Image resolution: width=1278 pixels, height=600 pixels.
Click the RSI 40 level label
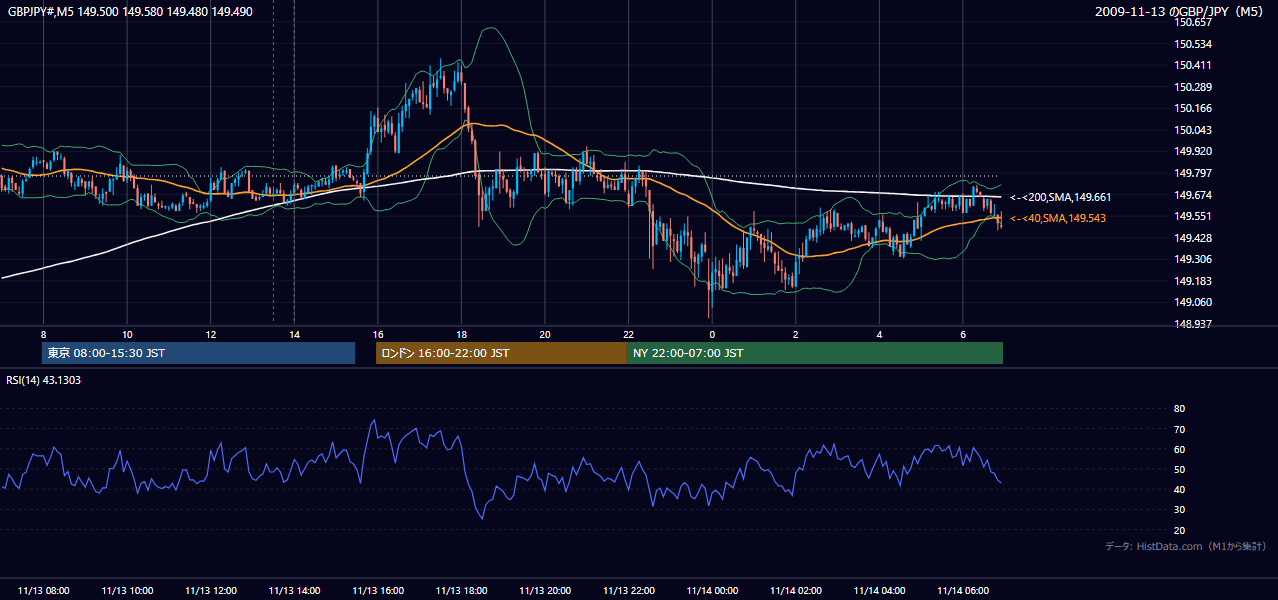tap(1179, 489)
